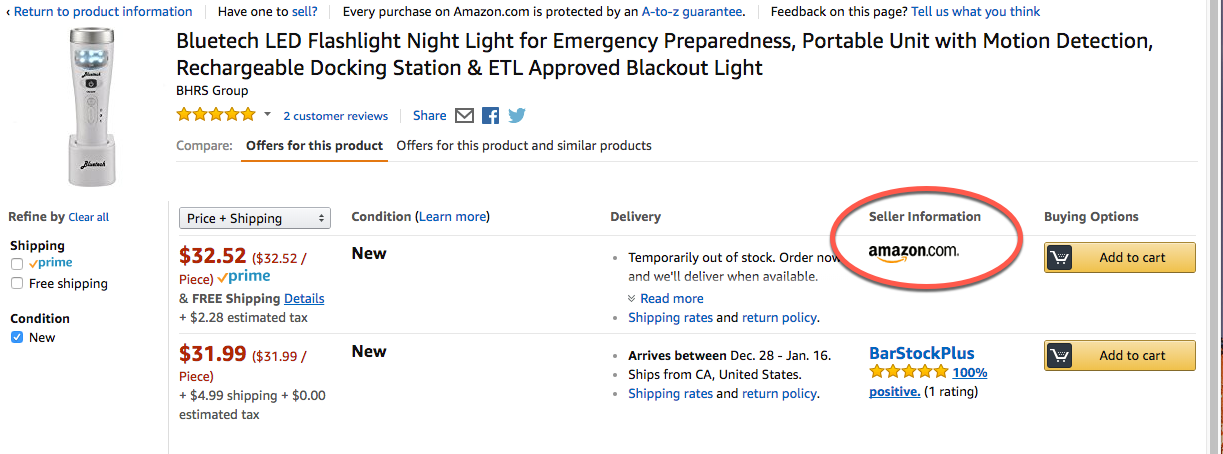Expand the star rating dropdown arrow
Viewport: 1223px width, 454px height.
(268, 115)
